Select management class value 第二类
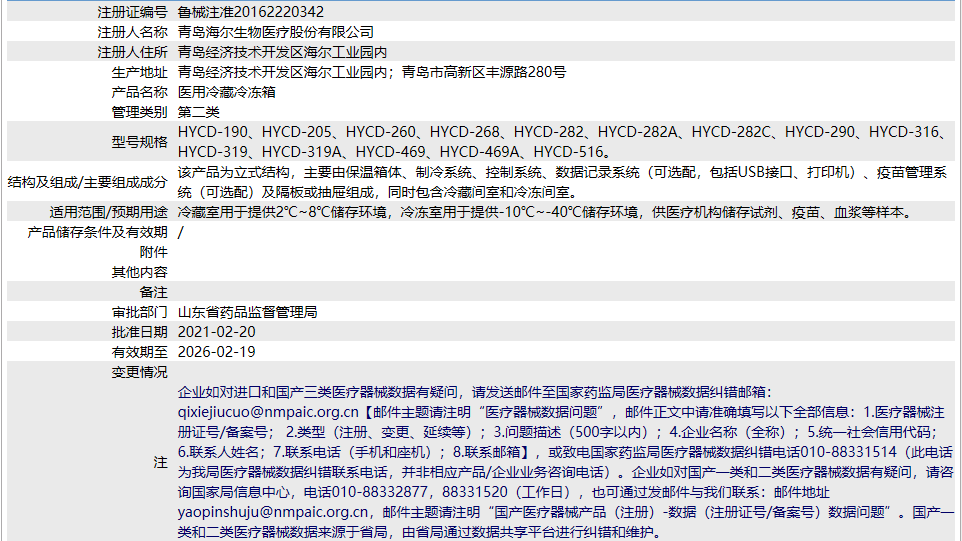Viewport: 962px width, 541px height. tap(198, 112)
